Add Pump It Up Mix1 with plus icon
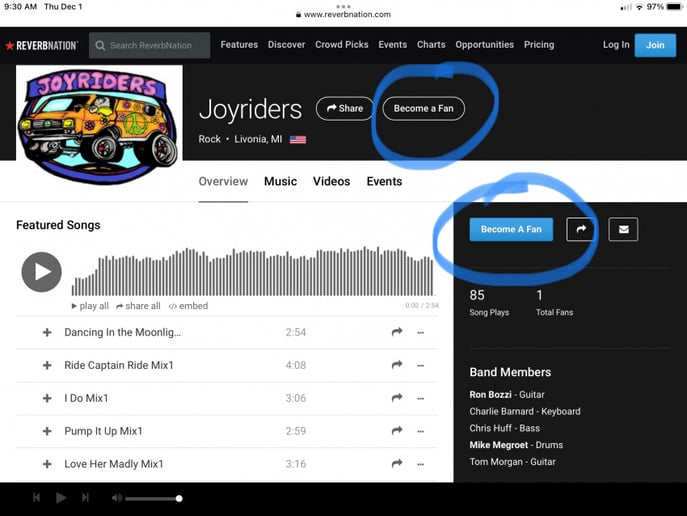 click(47, 431)
